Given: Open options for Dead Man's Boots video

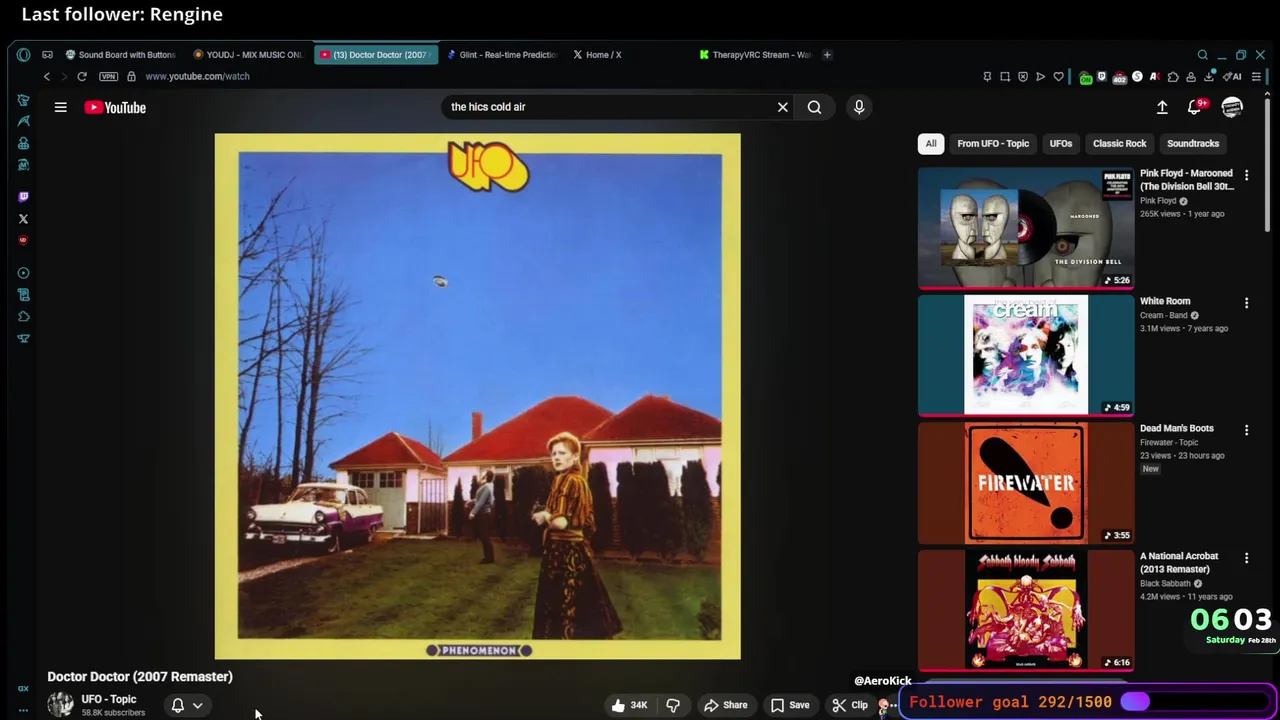Looking at the screenshot, I should (x=1246, y=429).
